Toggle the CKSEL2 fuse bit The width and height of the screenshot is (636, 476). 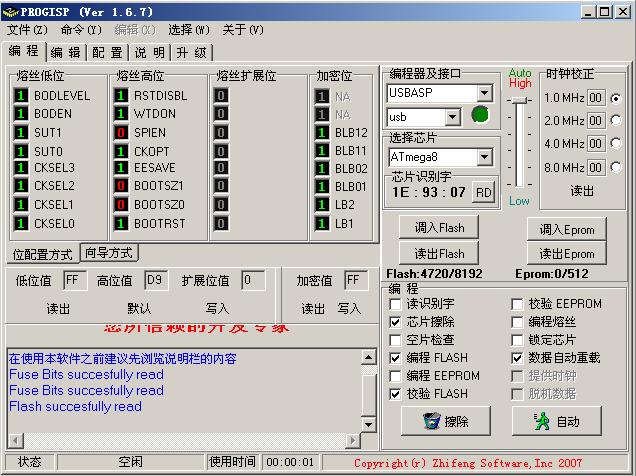click(x=21, y=186)
